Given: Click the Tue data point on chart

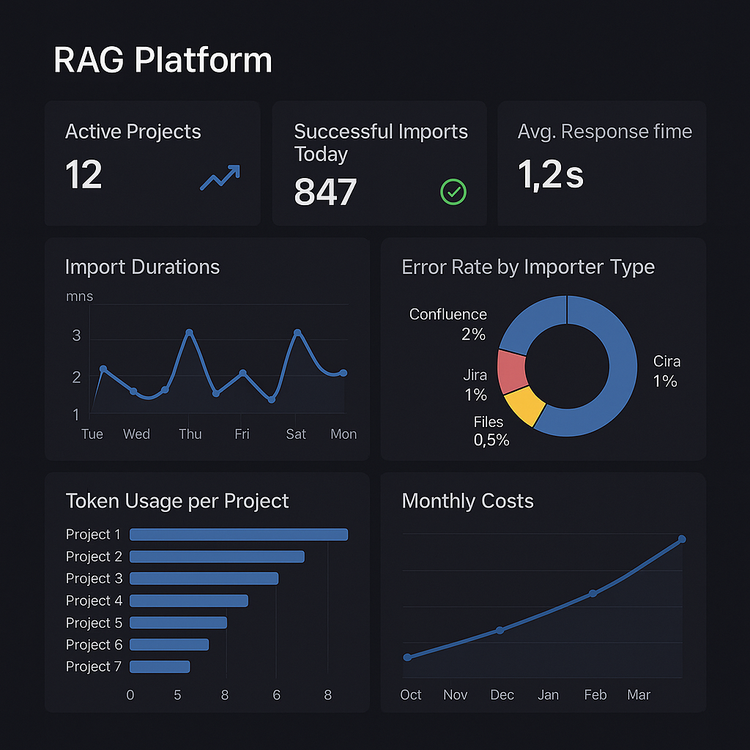Looking at the screenshot, I should [103, 370].
